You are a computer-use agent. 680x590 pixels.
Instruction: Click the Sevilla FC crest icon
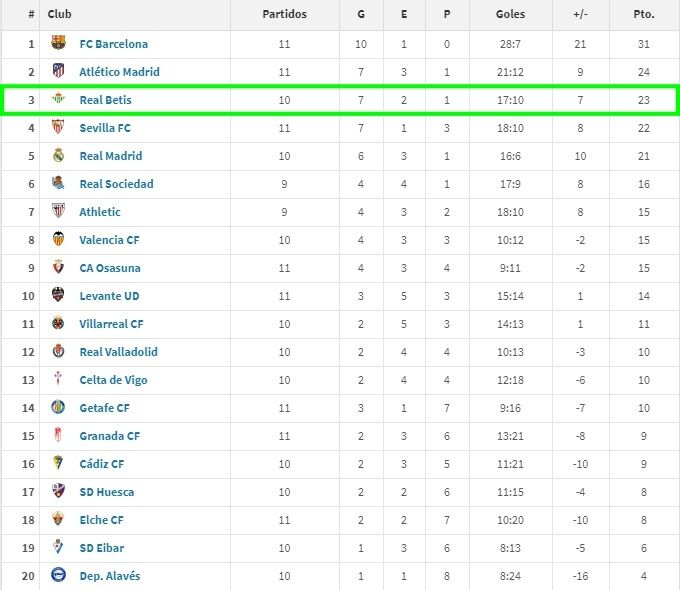[x=58, y=128]
